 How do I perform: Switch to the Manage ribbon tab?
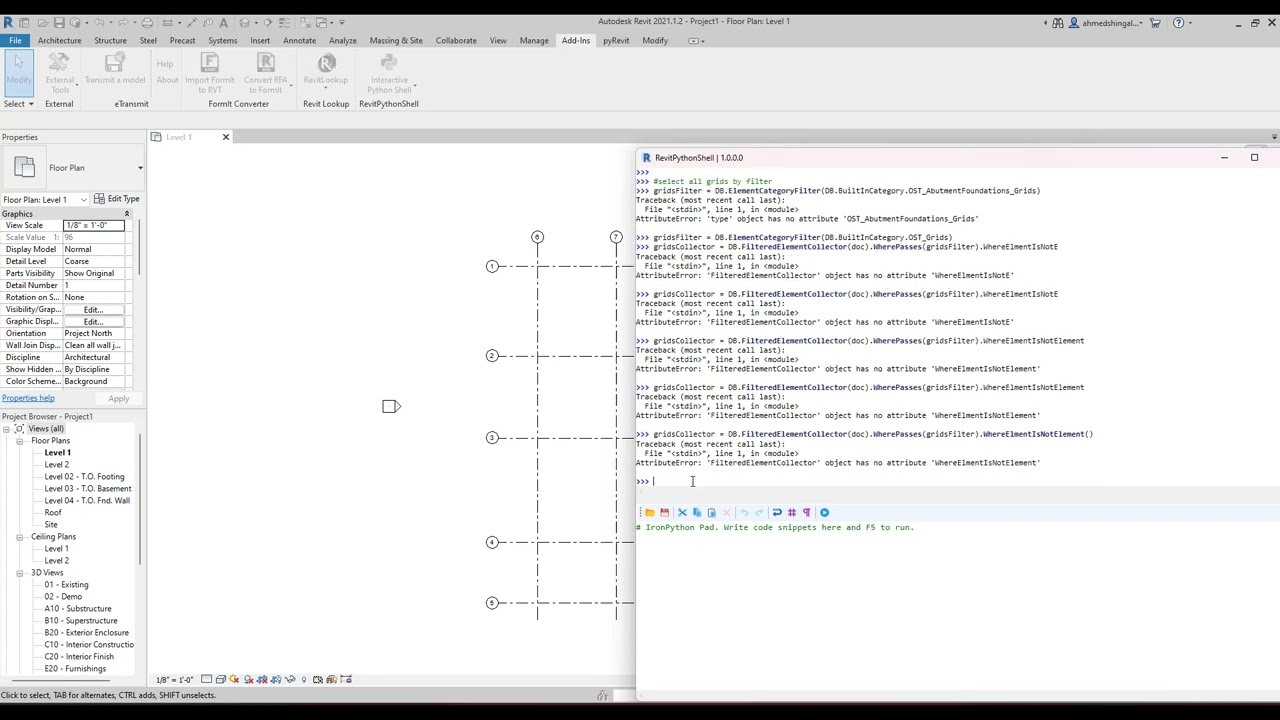pyautogui.click(x=534, y=41)
